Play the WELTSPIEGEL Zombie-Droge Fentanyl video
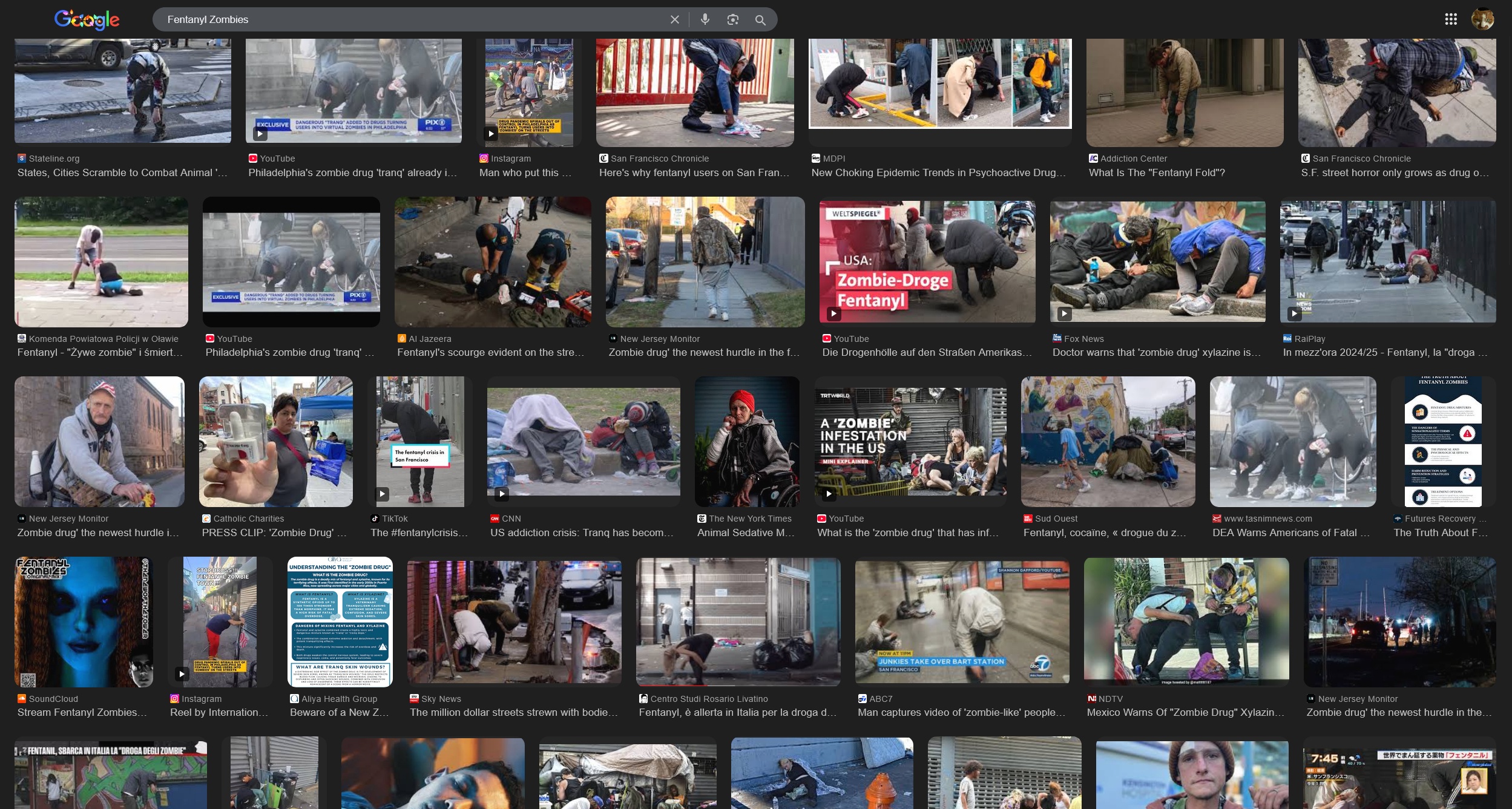This screenshot has height=809, width=1512. click(x=927, y=261)
